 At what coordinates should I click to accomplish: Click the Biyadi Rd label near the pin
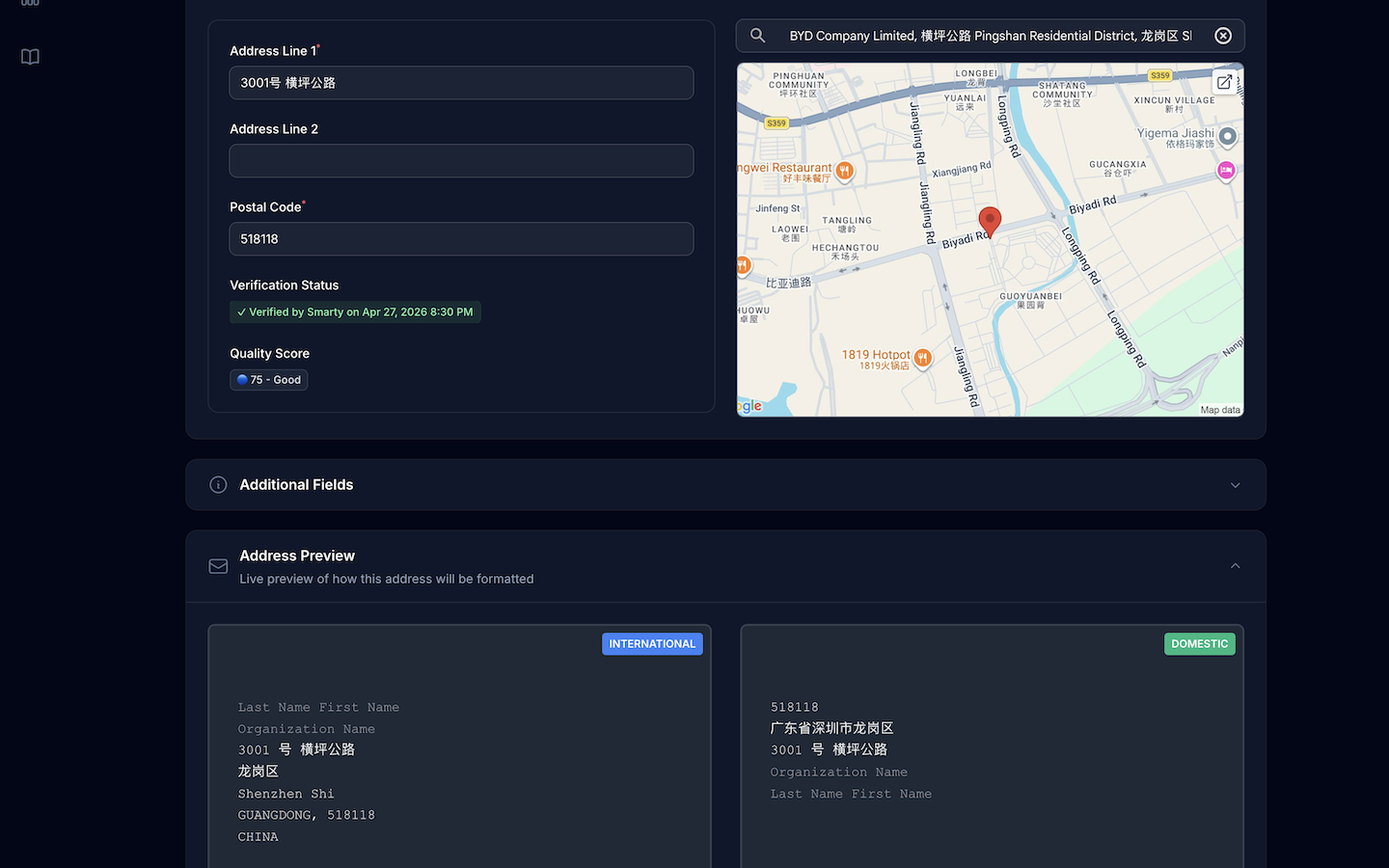(965, 239)
